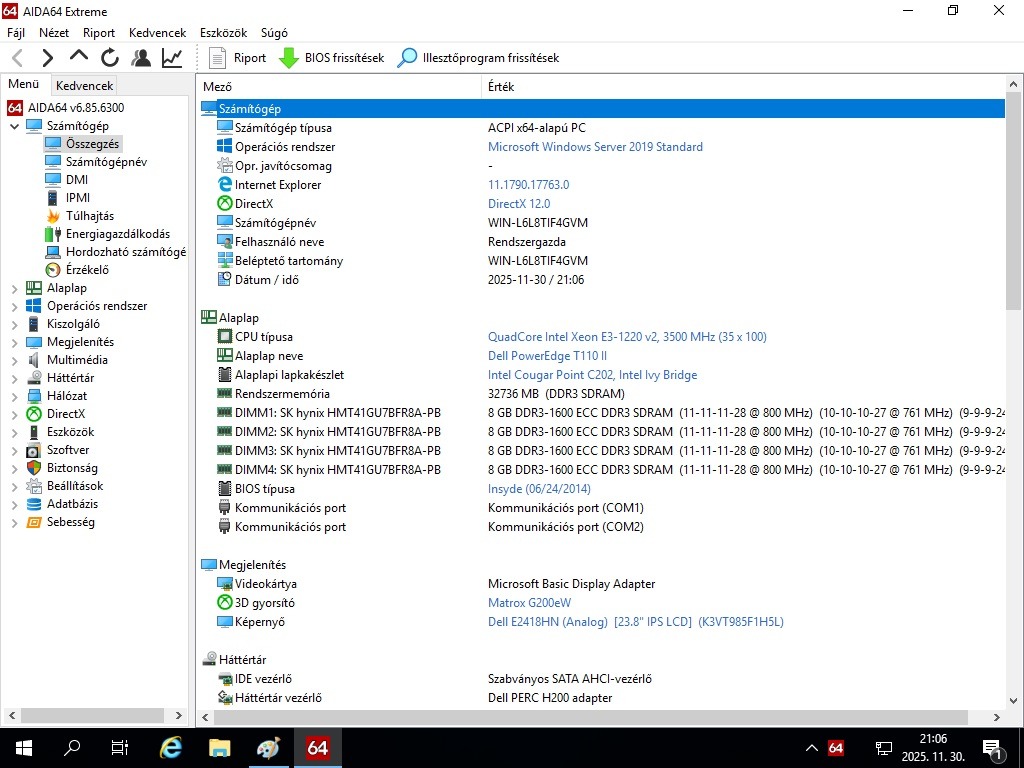Viewport: 1024px width, 768px height.
Task: Click the Érték column header
Action: (743, 86)
